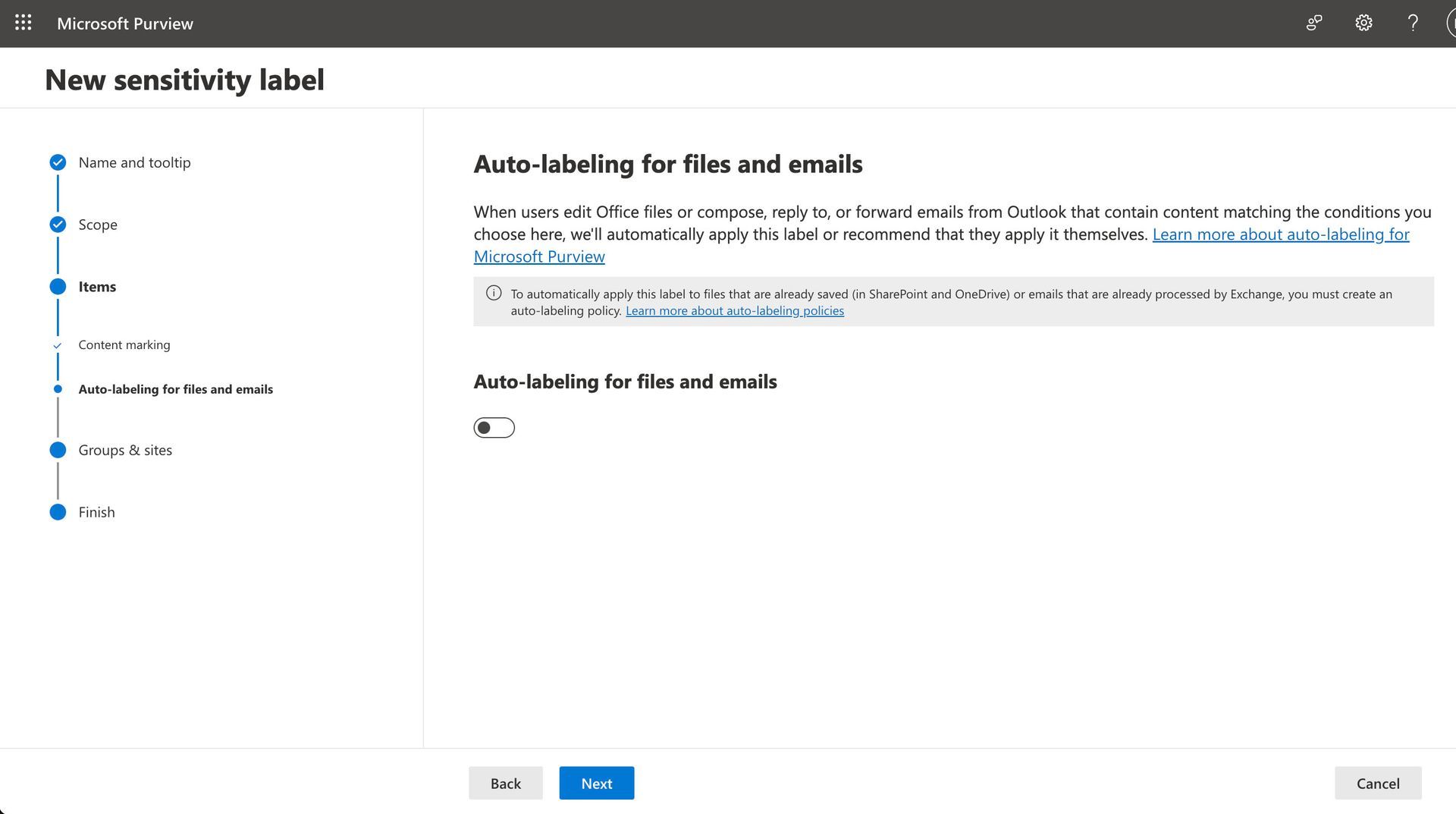Click the New sensitivity label heading
1456x814 pixels.
pyautogui.click(x=184, y=80)
